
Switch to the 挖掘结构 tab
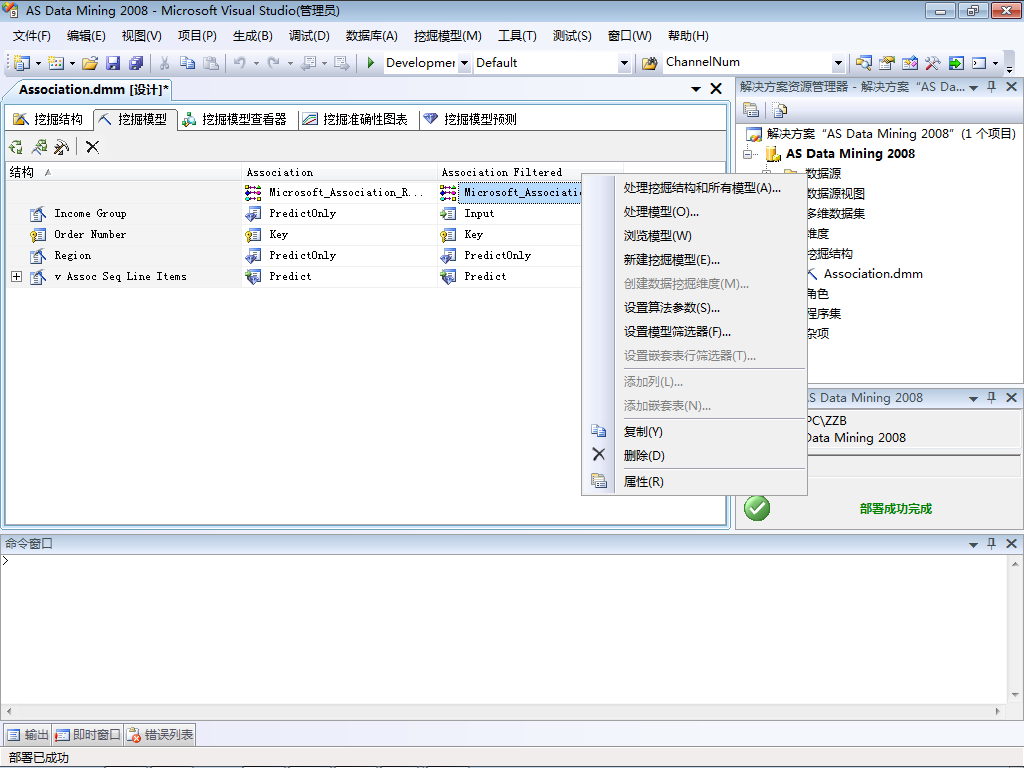click(x=48, y=119)
